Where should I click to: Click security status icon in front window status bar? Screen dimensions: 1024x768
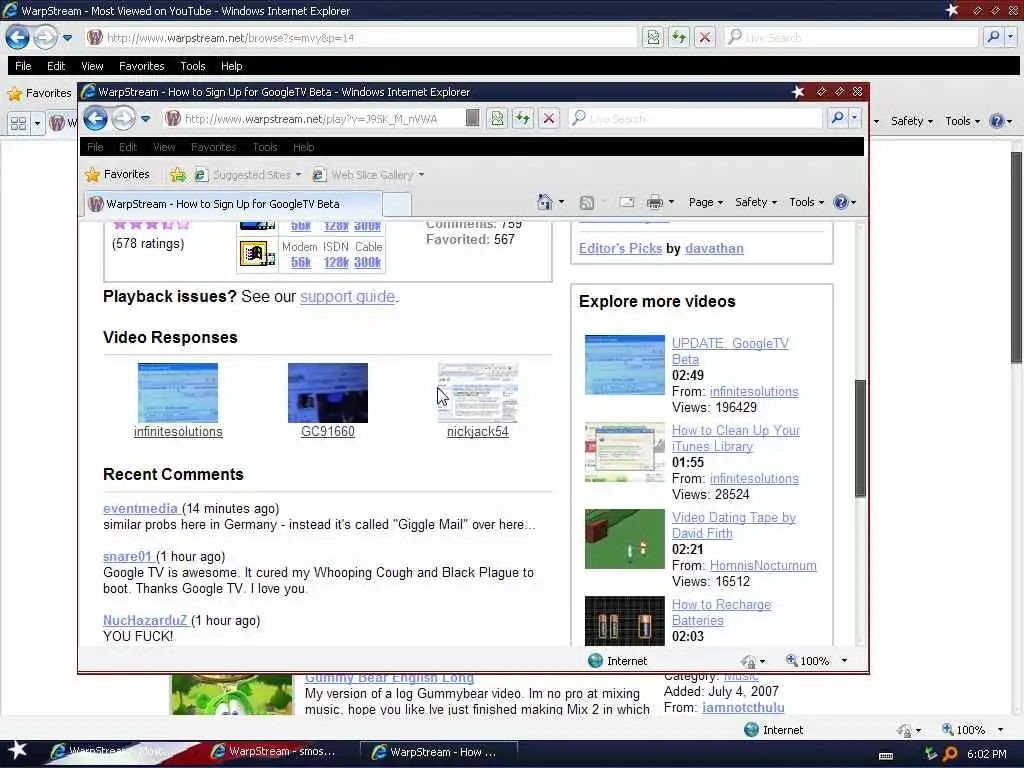tap(748, 661)
